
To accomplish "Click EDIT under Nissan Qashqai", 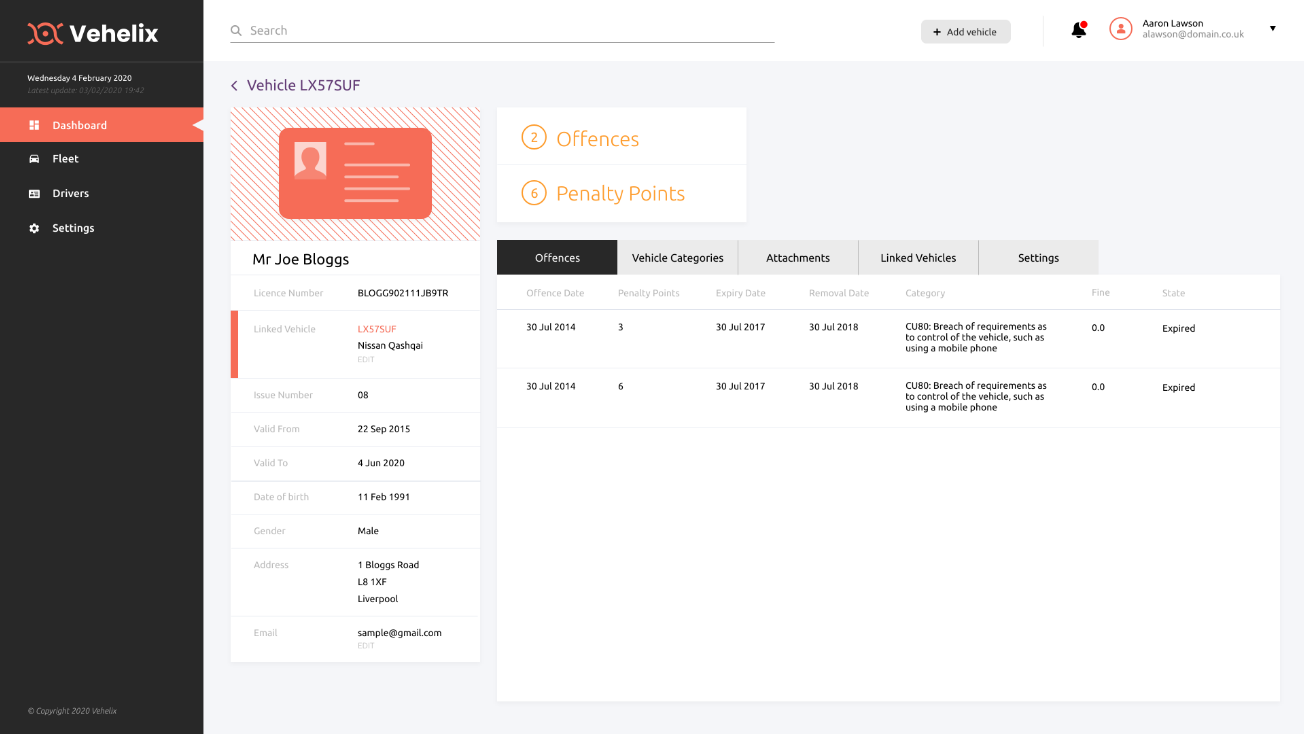I will pyautogui.click(x=366, y=360).
